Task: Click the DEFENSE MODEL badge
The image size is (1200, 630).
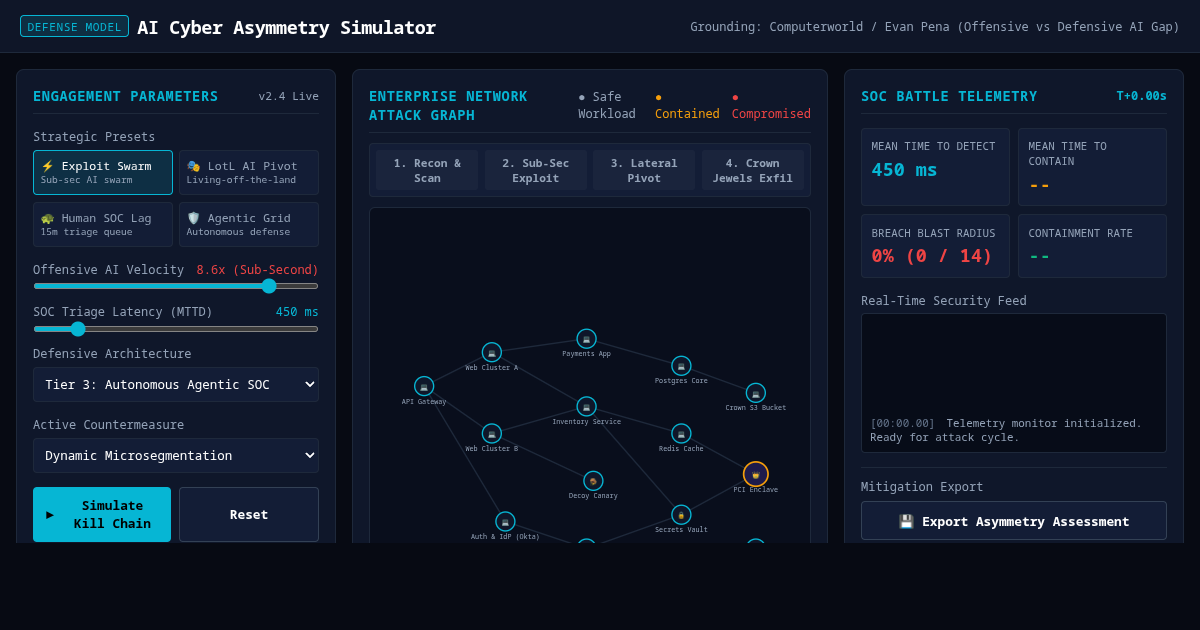Action: [74, 27]
